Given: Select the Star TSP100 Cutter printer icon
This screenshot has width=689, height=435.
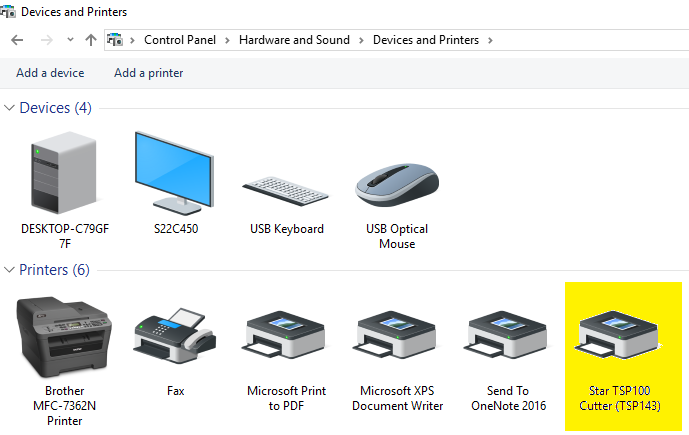Looking at the screenshot, I should pyautogui.click(x=617, y=335).
